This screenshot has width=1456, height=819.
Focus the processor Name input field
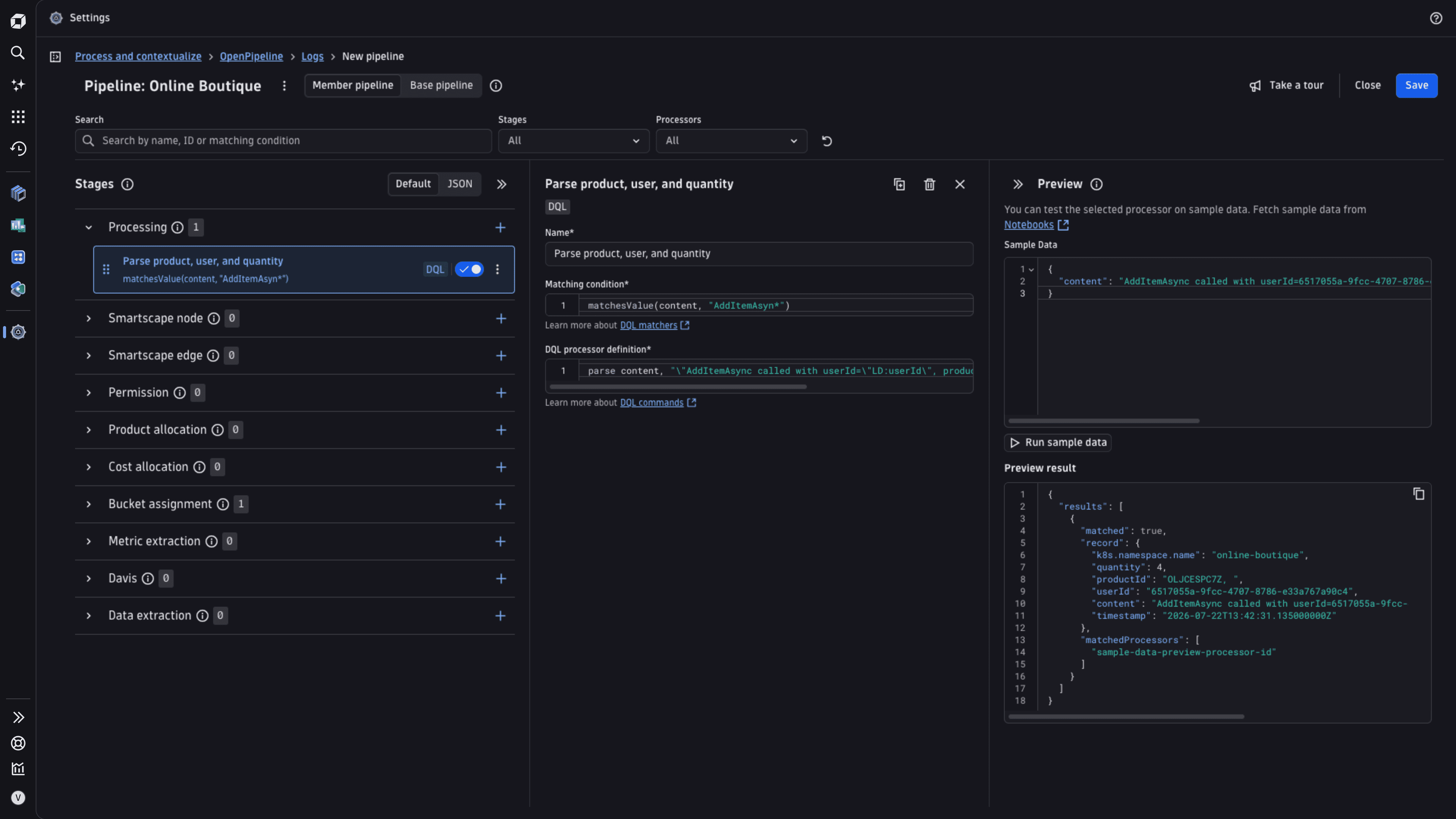click(758, 254)
